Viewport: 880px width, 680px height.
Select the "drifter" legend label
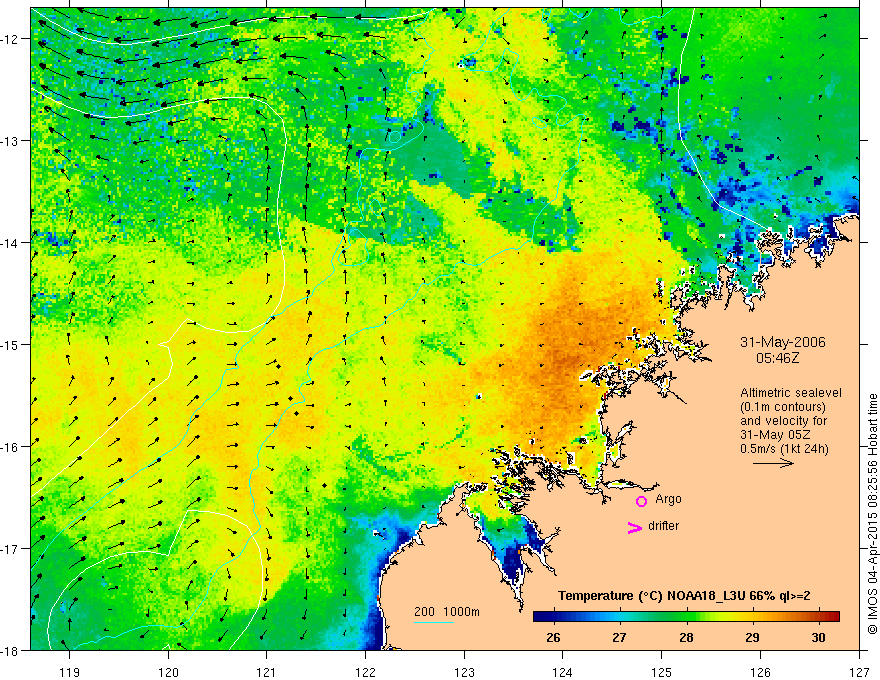point(663,526)
